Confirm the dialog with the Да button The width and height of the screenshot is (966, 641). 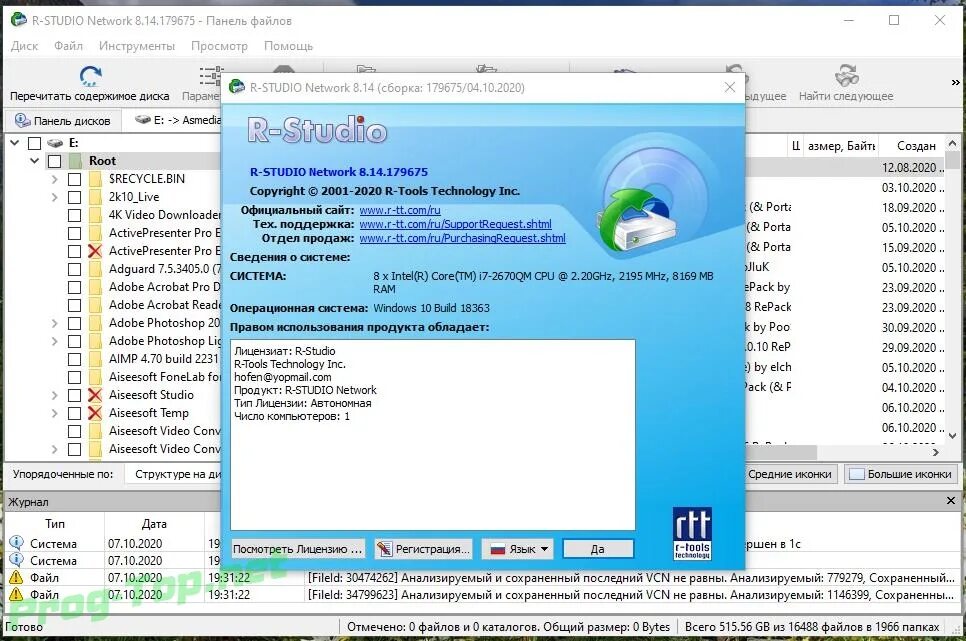(x=598, y=549)
